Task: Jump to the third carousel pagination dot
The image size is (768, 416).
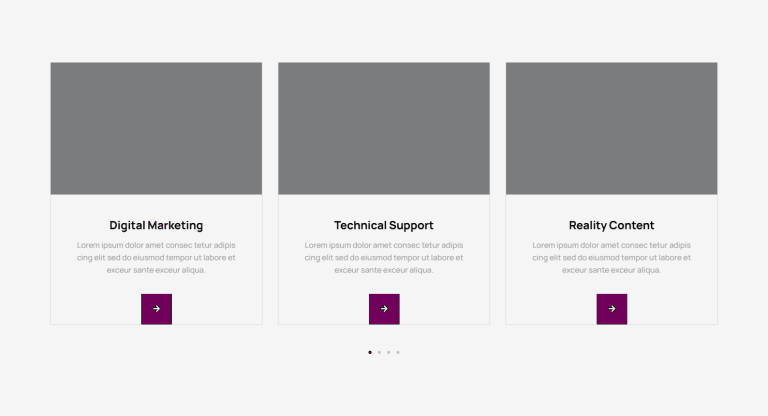Action: point(388,352)
